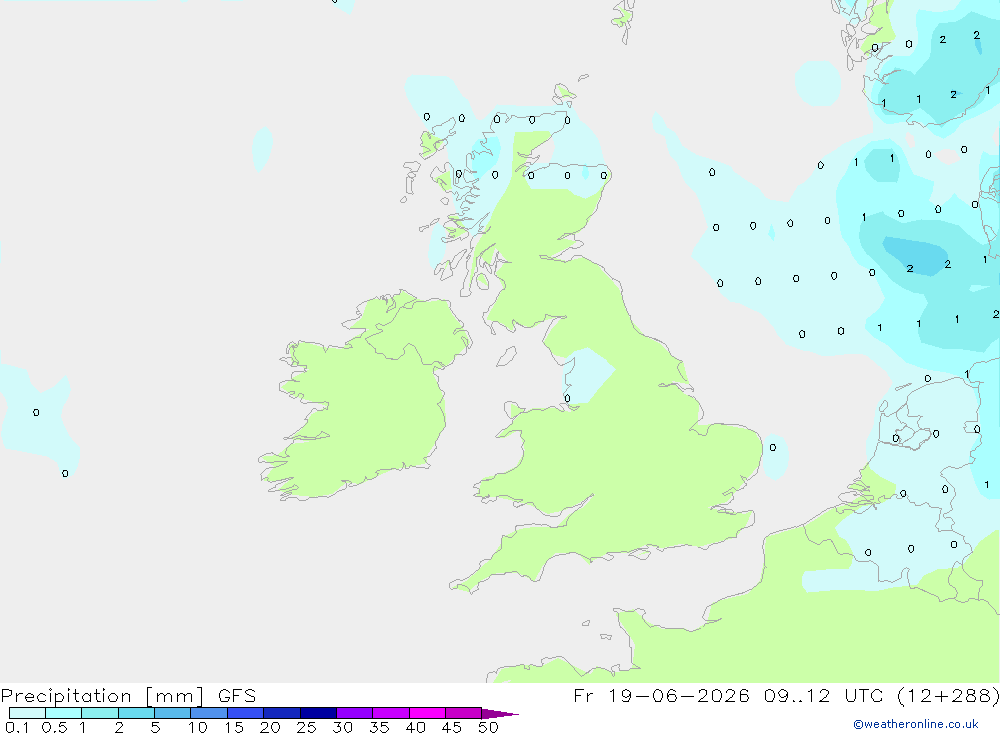Click the legend value '25'

(306, 727)
